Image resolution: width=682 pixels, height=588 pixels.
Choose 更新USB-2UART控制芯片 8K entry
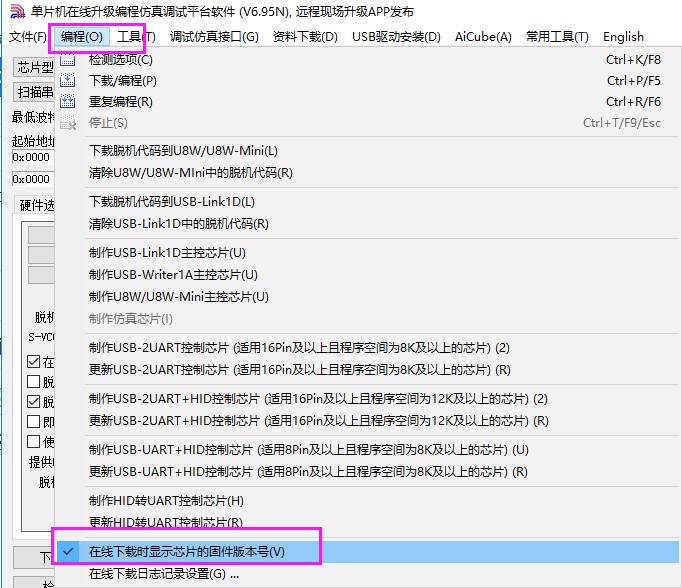367,370
